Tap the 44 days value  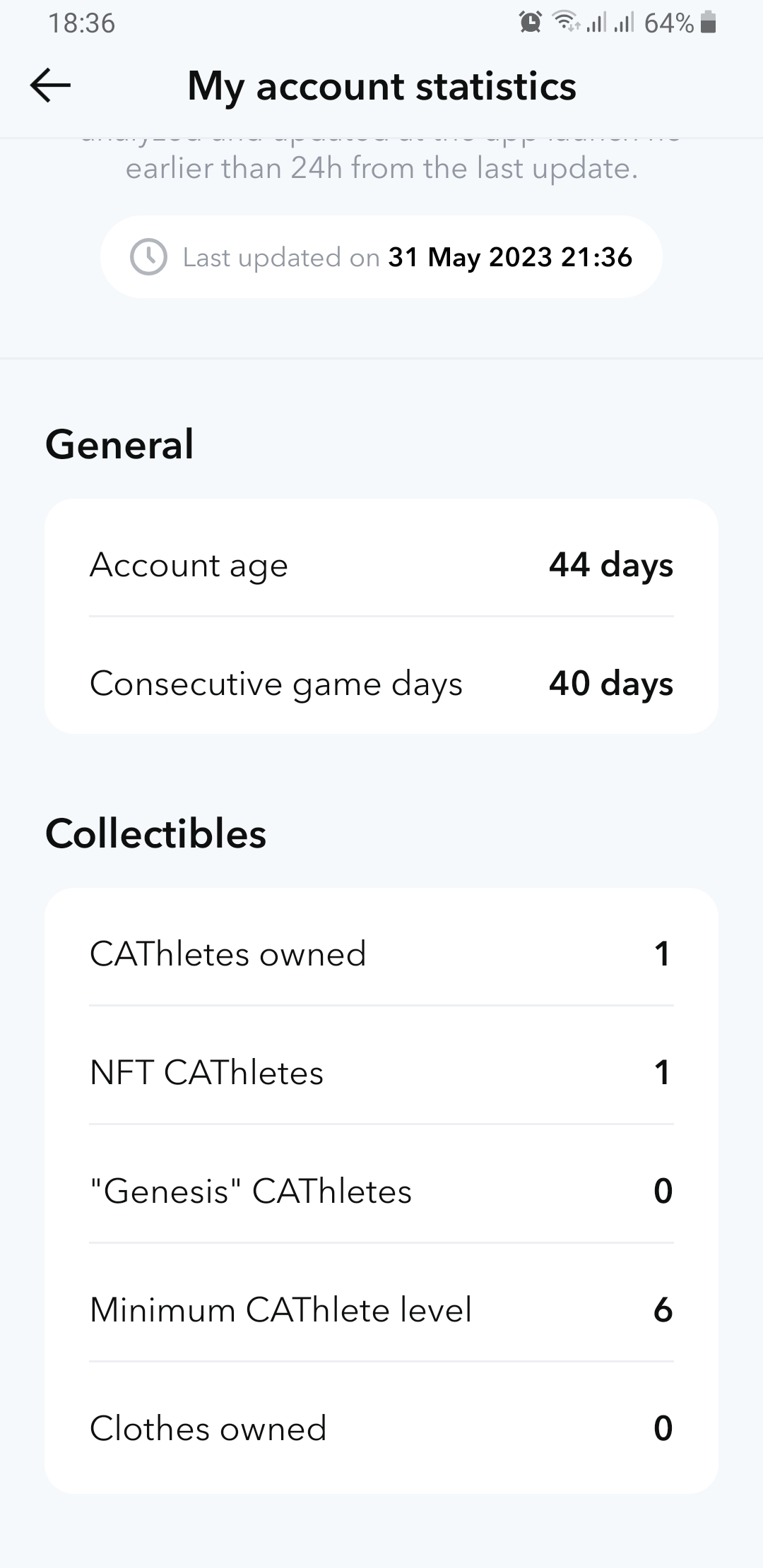611,565
